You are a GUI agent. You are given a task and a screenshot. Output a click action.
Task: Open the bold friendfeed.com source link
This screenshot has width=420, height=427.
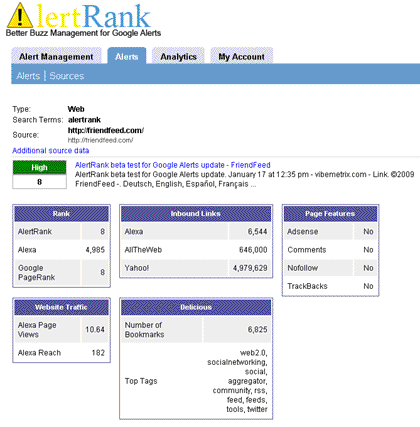tap(106, 130)
